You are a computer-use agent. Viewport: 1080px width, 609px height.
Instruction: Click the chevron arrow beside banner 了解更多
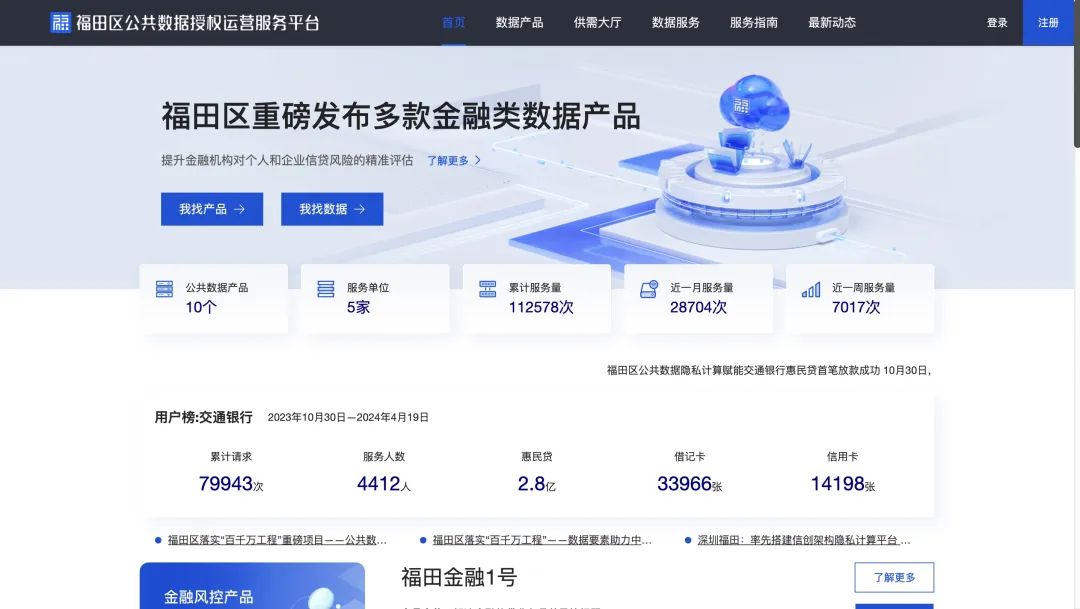[x=478, y=160]
